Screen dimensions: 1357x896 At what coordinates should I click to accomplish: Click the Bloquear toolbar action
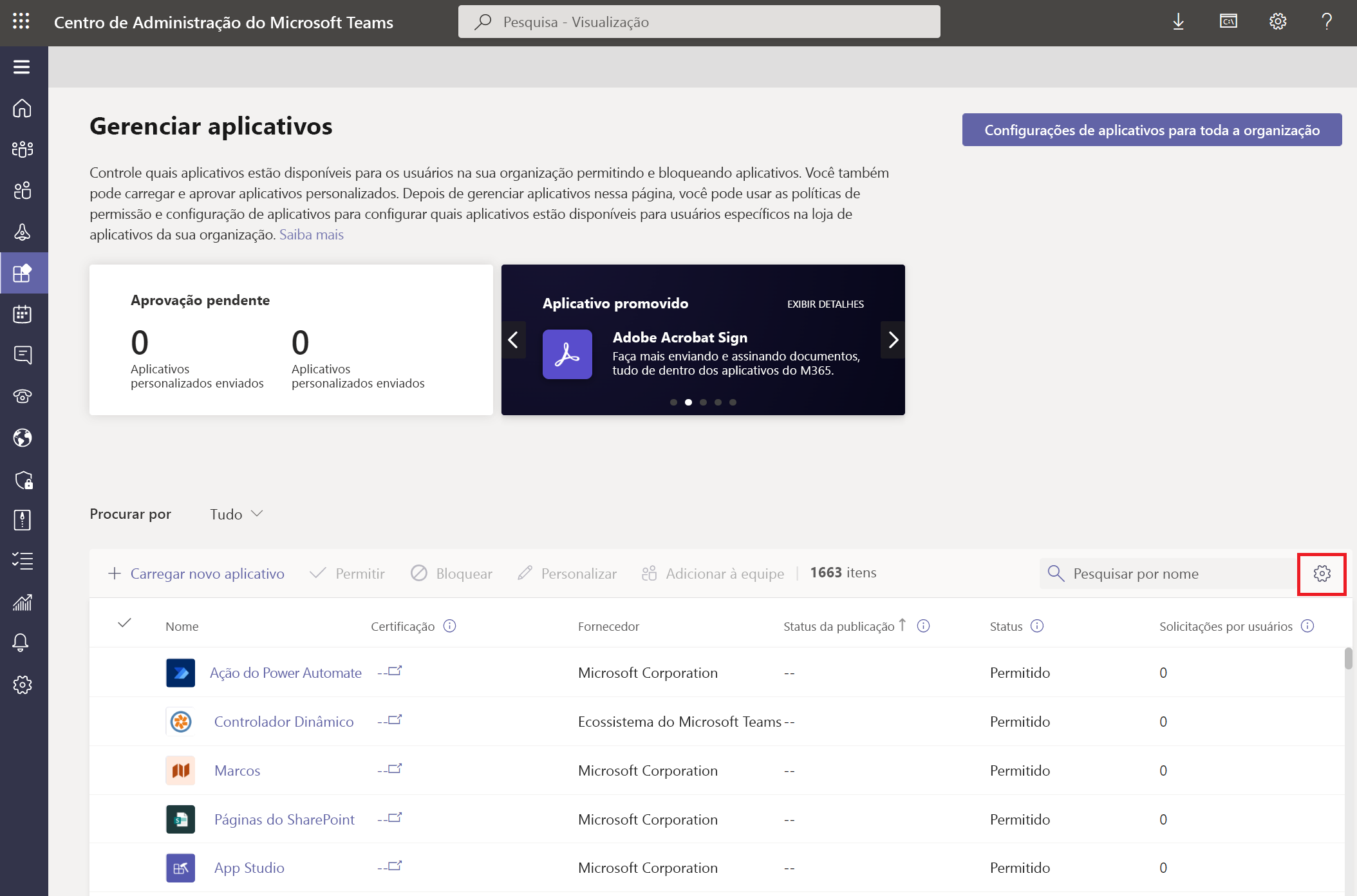pos(451,574)
